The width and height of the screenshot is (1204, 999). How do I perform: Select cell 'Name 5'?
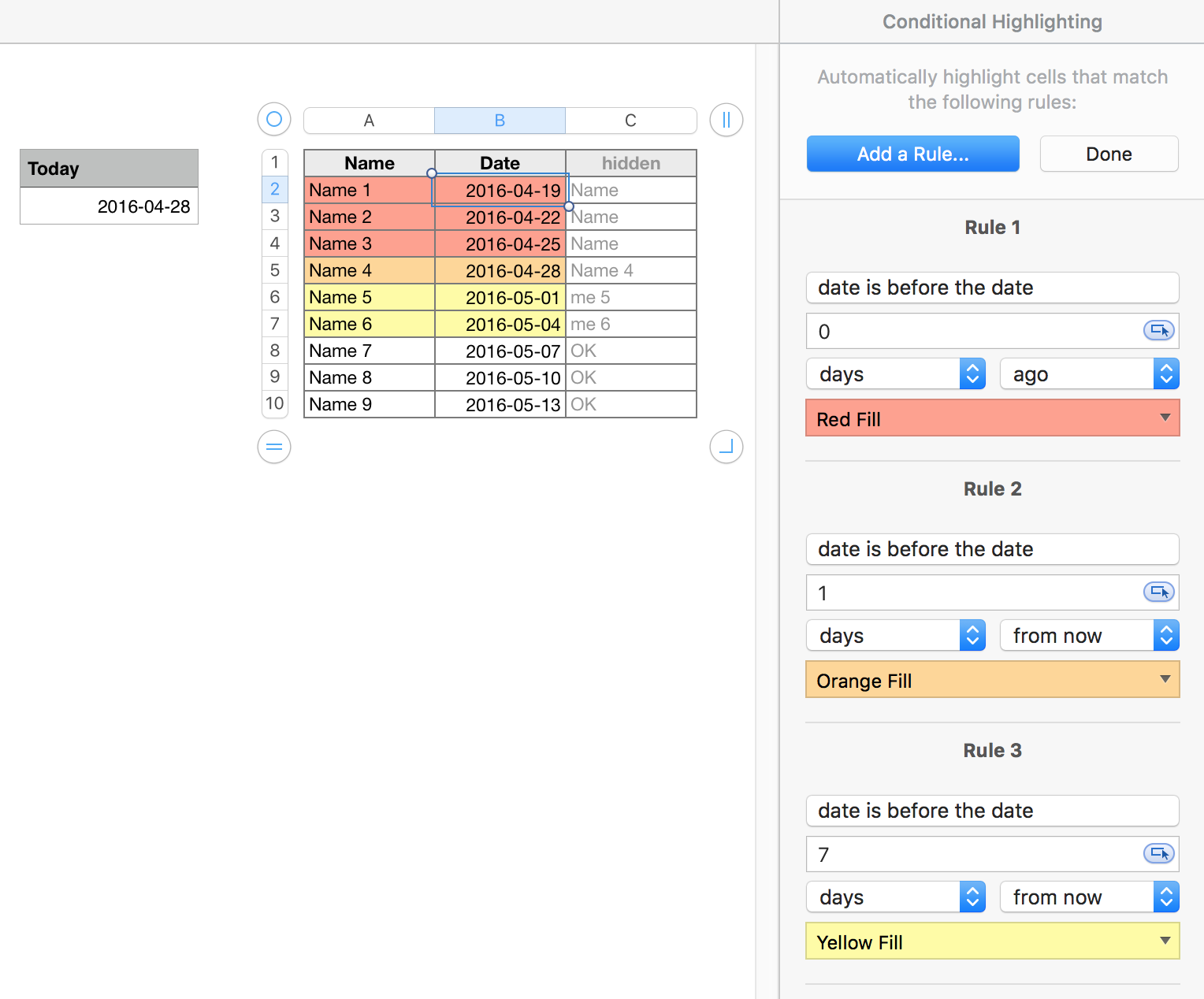370,297
